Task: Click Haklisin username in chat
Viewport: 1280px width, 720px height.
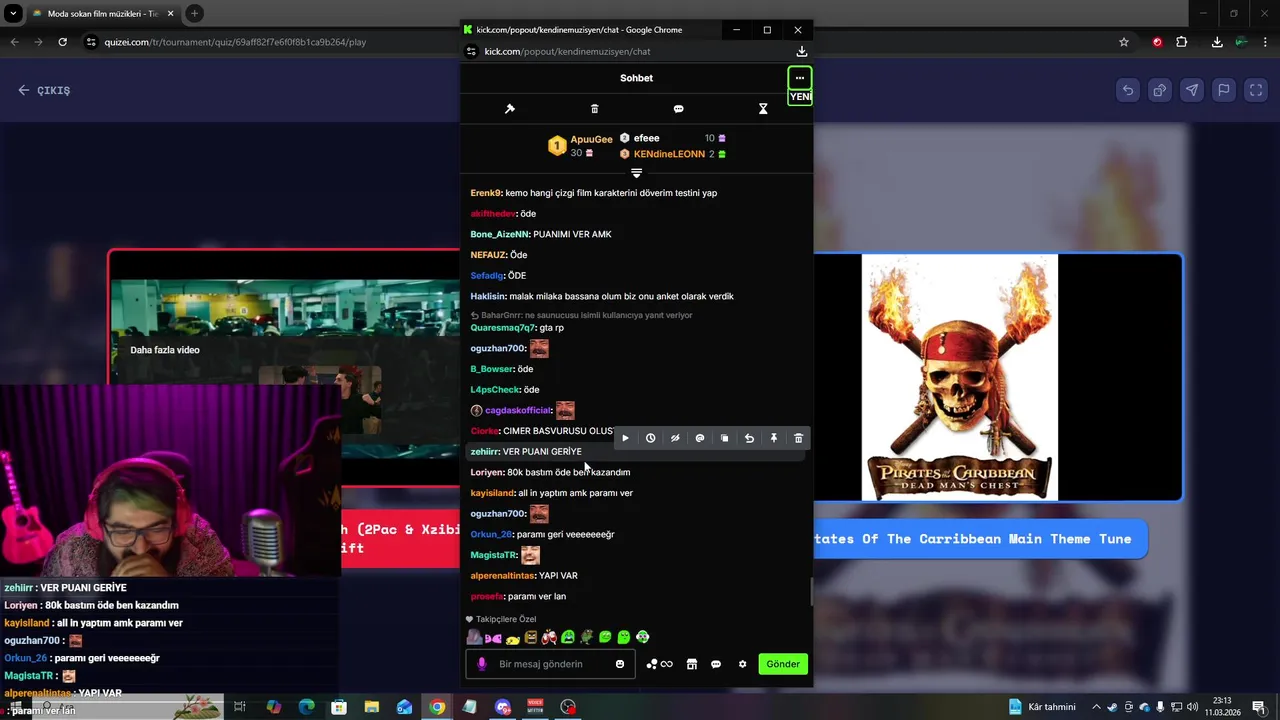Action: [x=488, y=296]
